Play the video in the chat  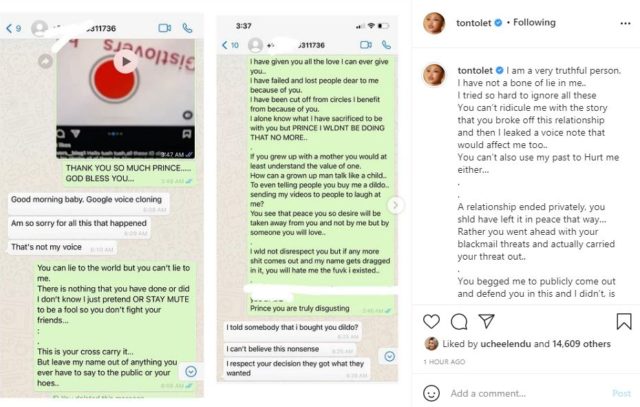(126, 62)
